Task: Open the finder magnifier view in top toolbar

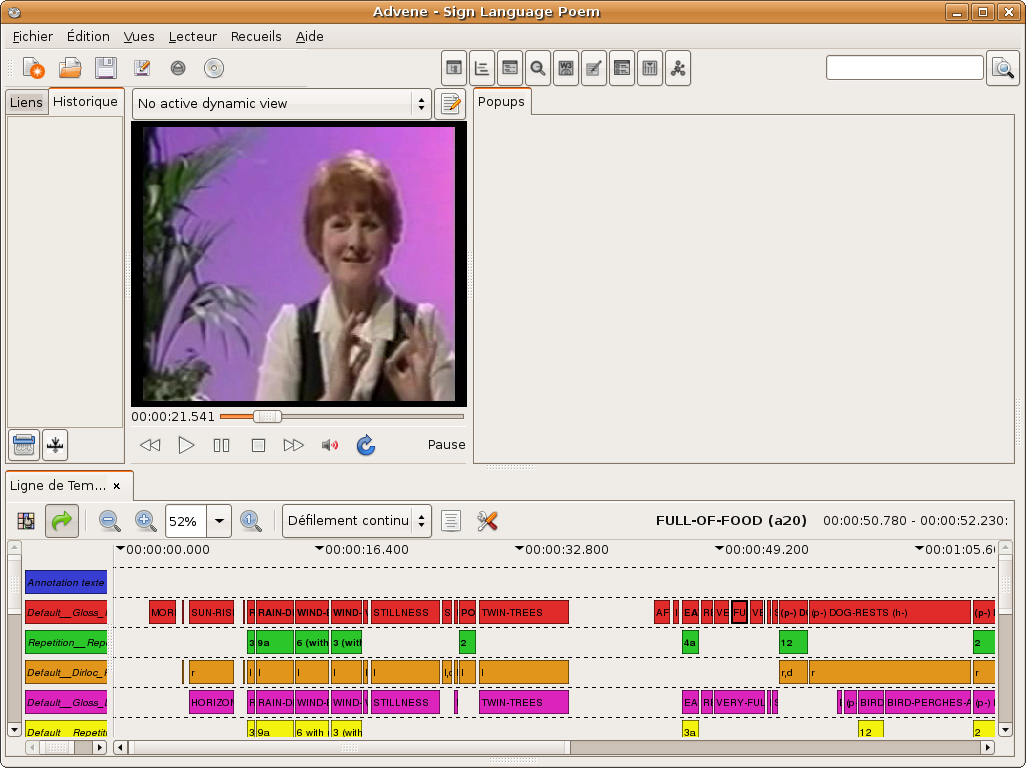Action: [x=538, y=68]
